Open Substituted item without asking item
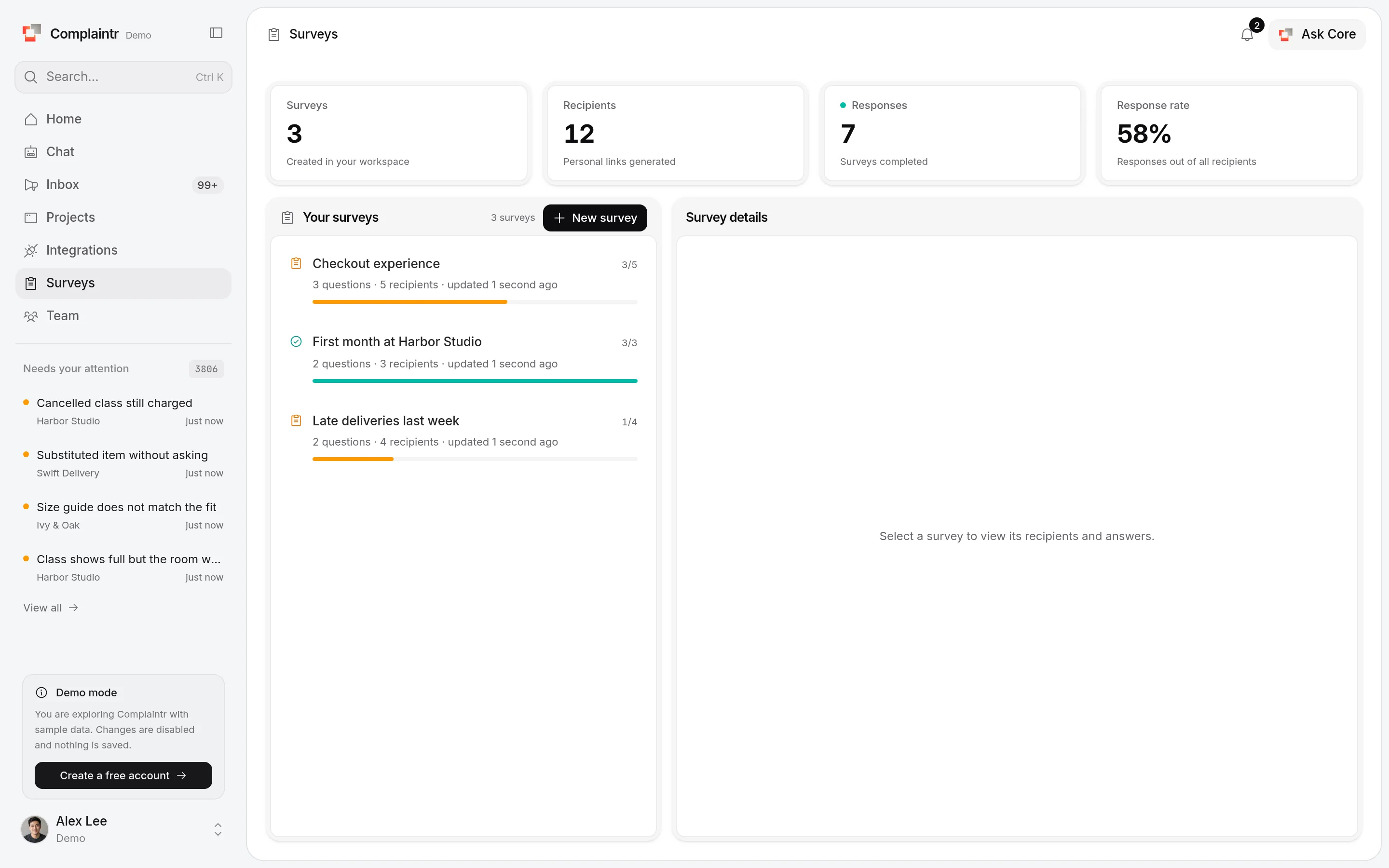Viewport: 1389px width, 868px height. point(123,463)
